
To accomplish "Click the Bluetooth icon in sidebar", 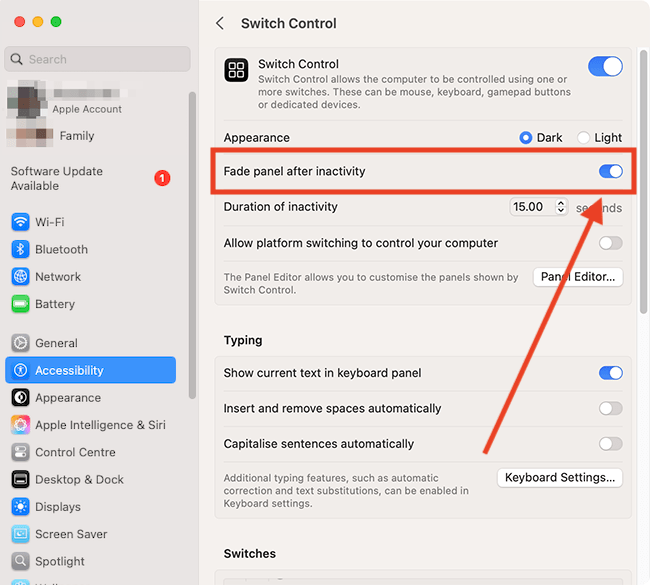I will (20, 249).
